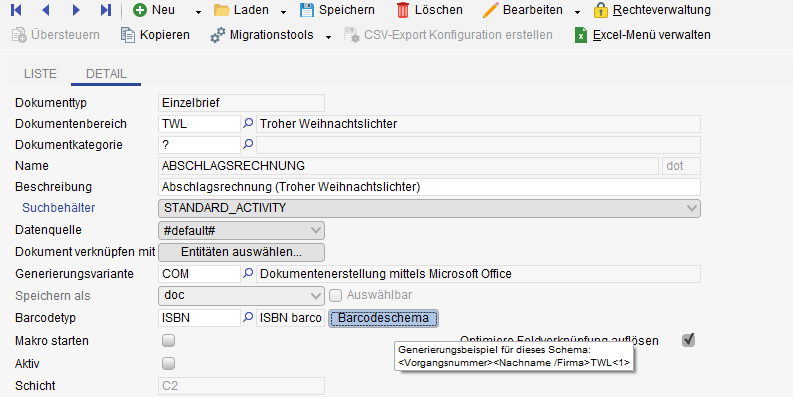Open Generierungsvariante lookup magnifier
793x397 pixels.
pyautogui.click(x=248, y=274)
